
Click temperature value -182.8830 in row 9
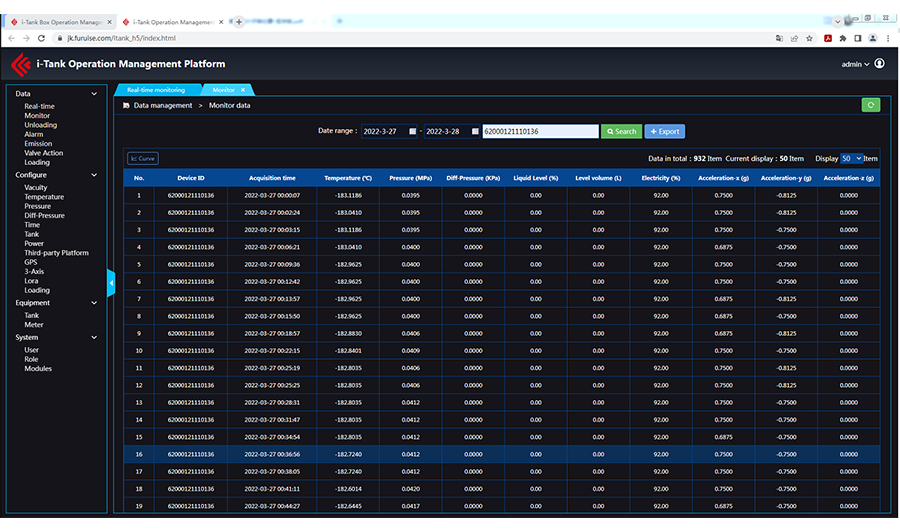(x=348, y=334)
